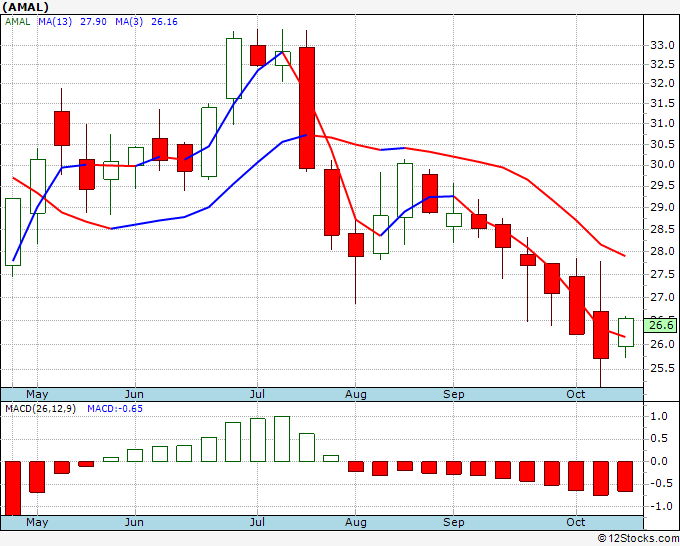Viewport: 680px width, 546px height.
Task: Click the last green candlestick in October
Action: pos(626,332)
